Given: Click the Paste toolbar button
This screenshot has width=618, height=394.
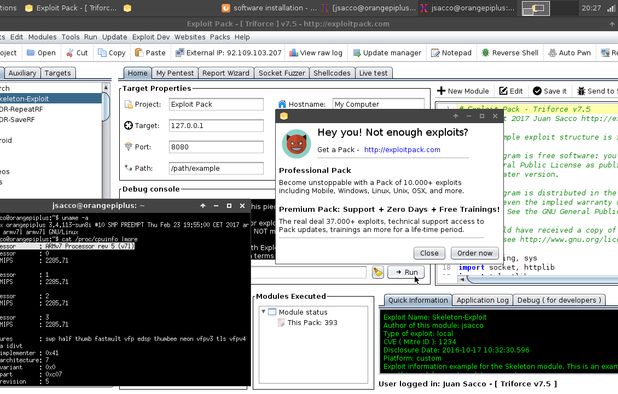Looking at the screenshot, I should tap(150, 53).
